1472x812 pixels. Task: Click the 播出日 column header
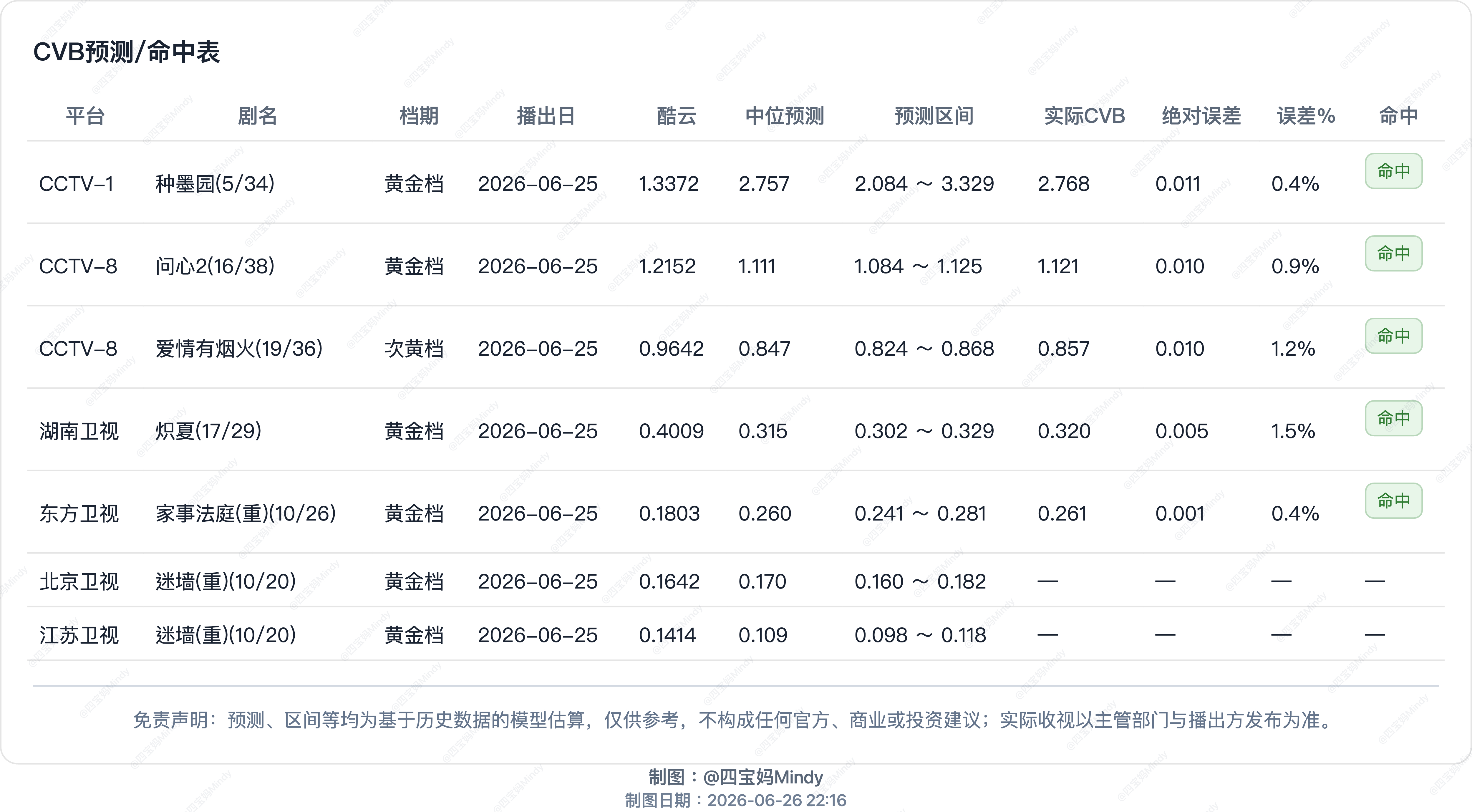[546, 116]
